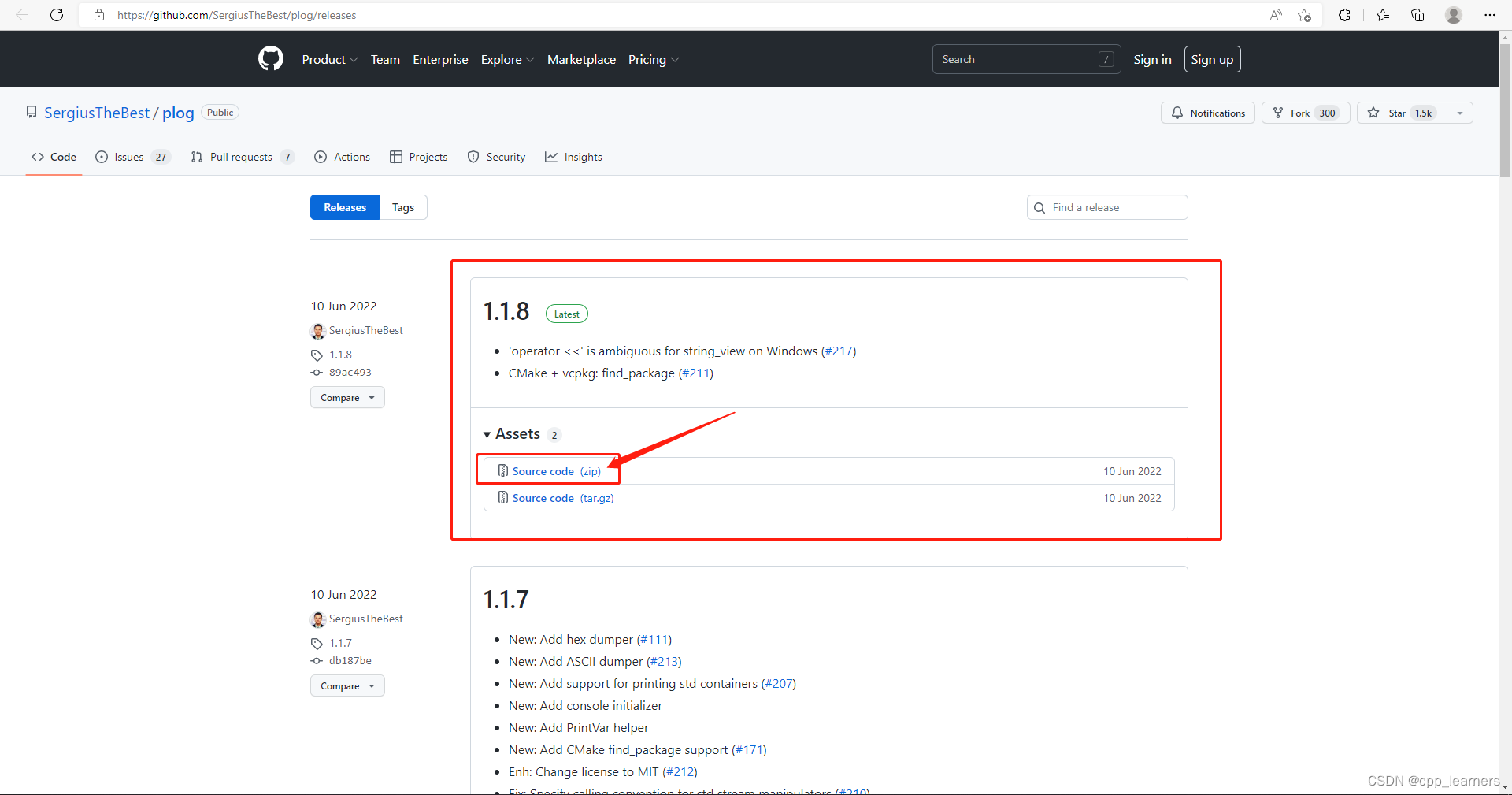Open the Projects tab
This screenshot has width=1512, height=795.
(418, 157)
